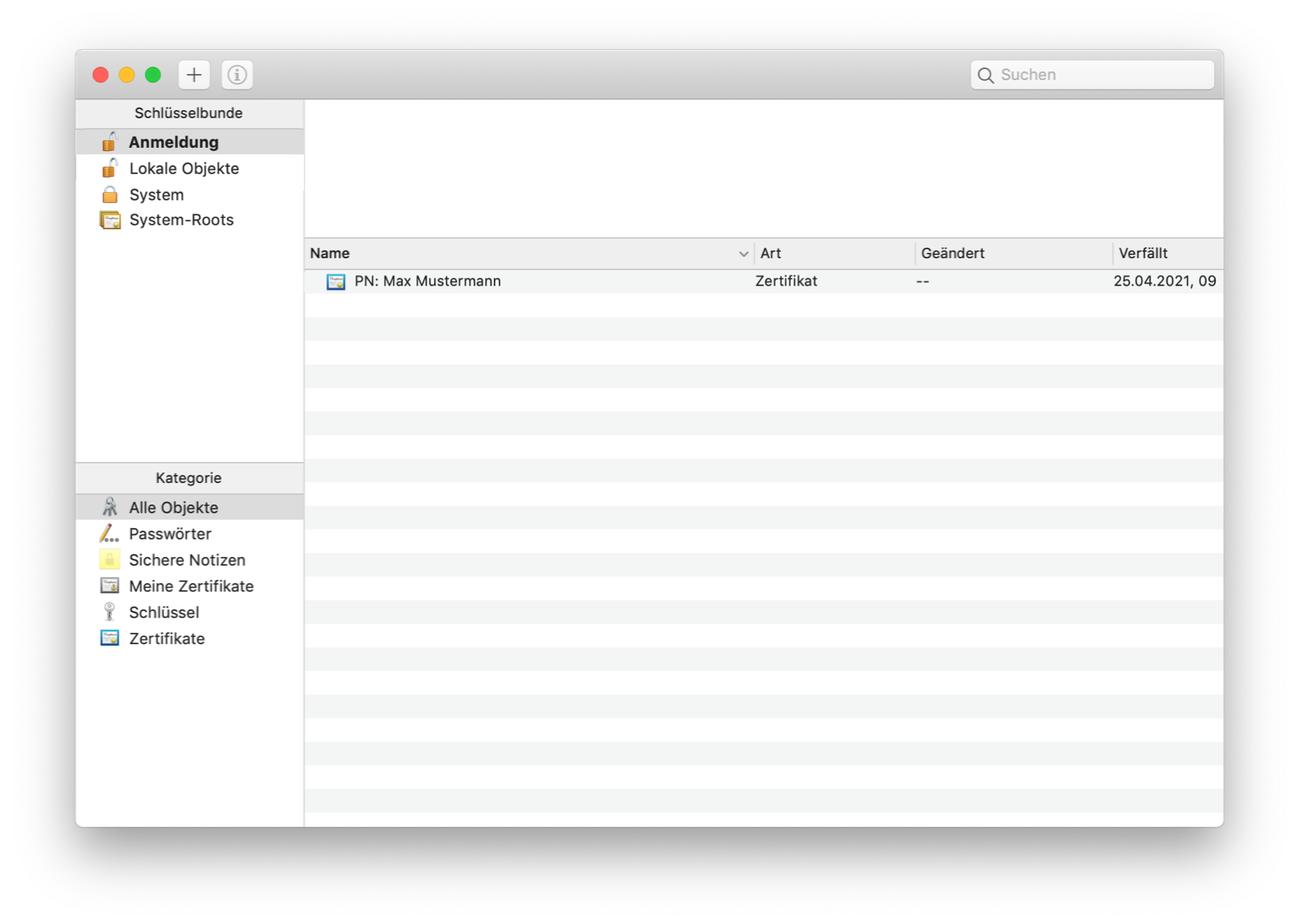The width and height of the screenshot is (1294, 924).
Task: Toggle sort order arrow in Name column
Action: (743, 254)
